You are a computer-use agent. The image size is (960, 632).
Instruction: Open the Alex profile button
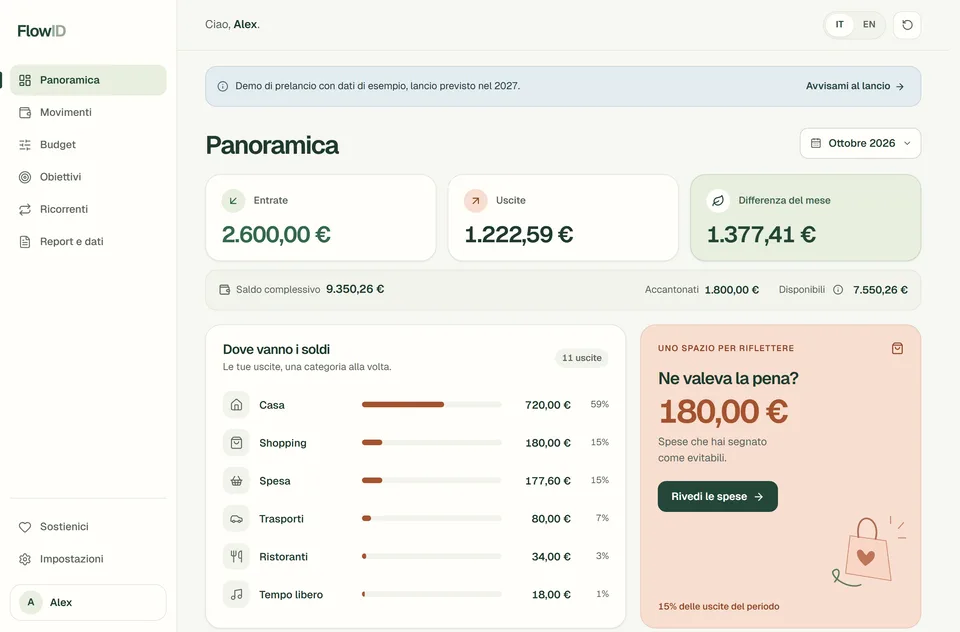(88, 603)
